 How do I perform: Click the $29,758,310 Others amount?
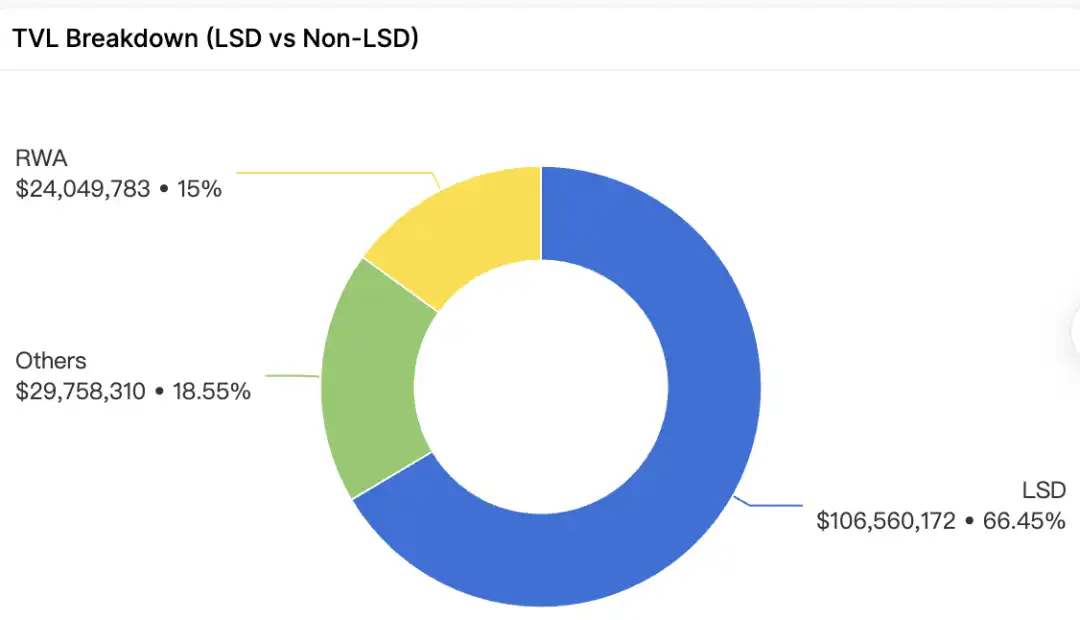coord(83,391)
